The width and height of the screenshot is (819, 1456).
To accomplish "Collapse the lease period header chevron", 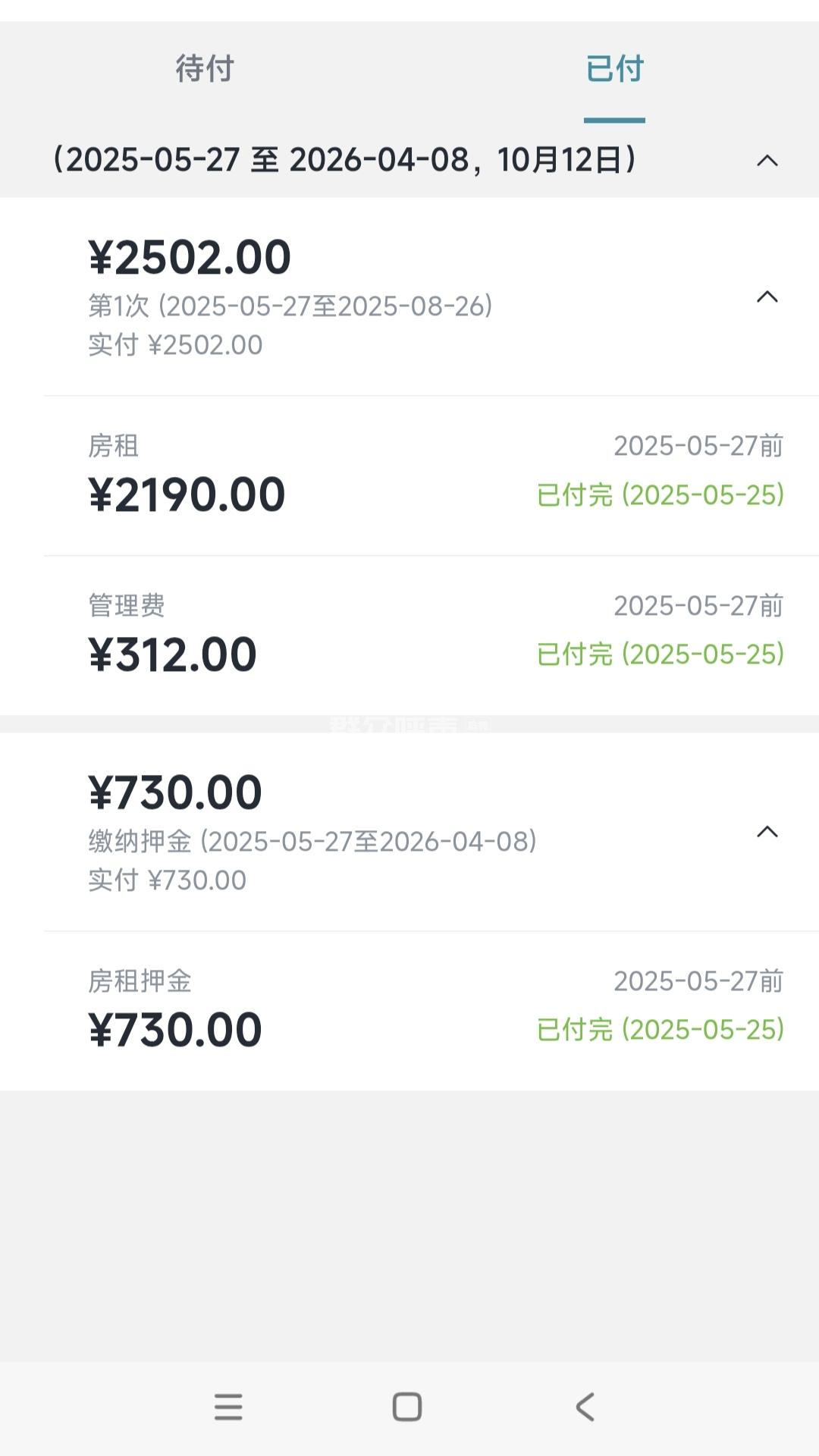I will (x=767, y=161).
